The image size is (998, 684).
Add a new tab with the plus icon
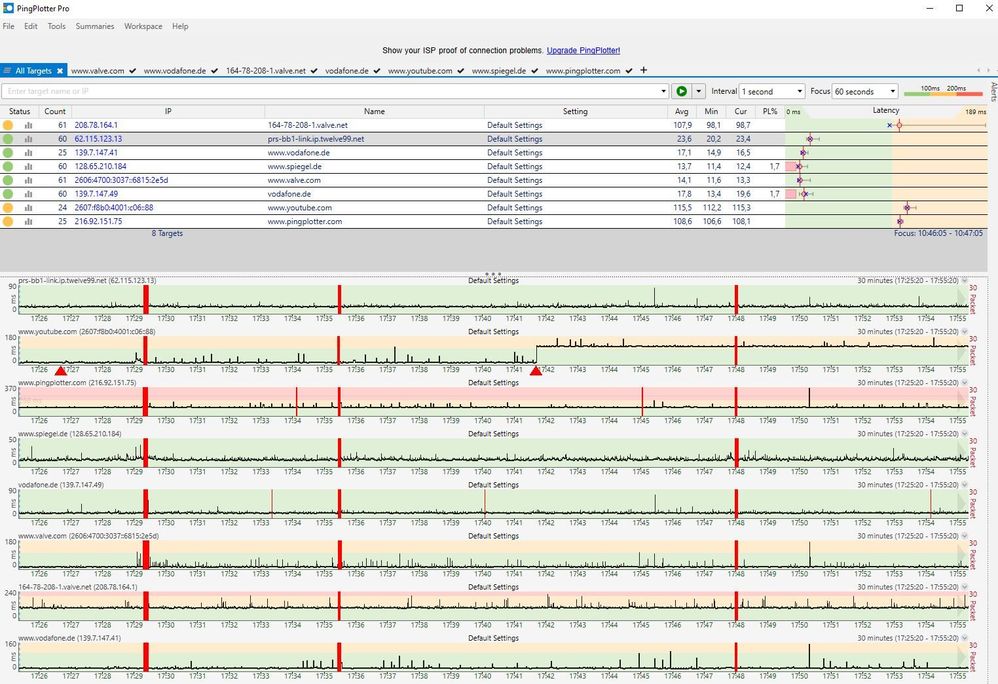coord(643,70)
